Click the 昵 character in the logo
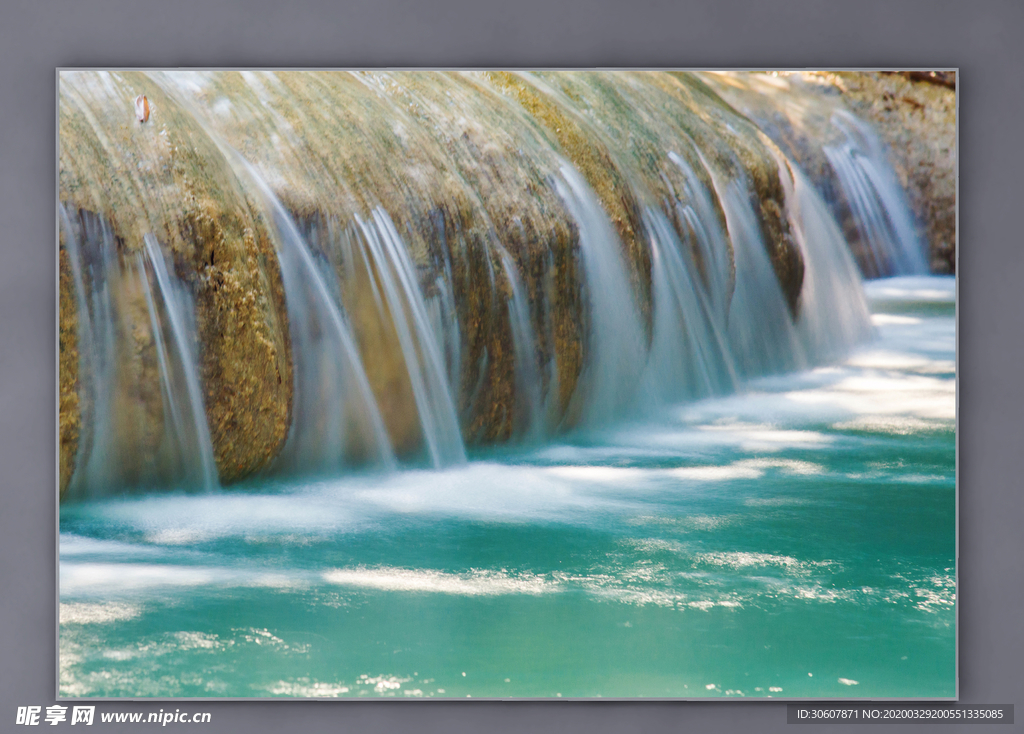Screen dimensions: 1024x734 [x=28, y=716]
